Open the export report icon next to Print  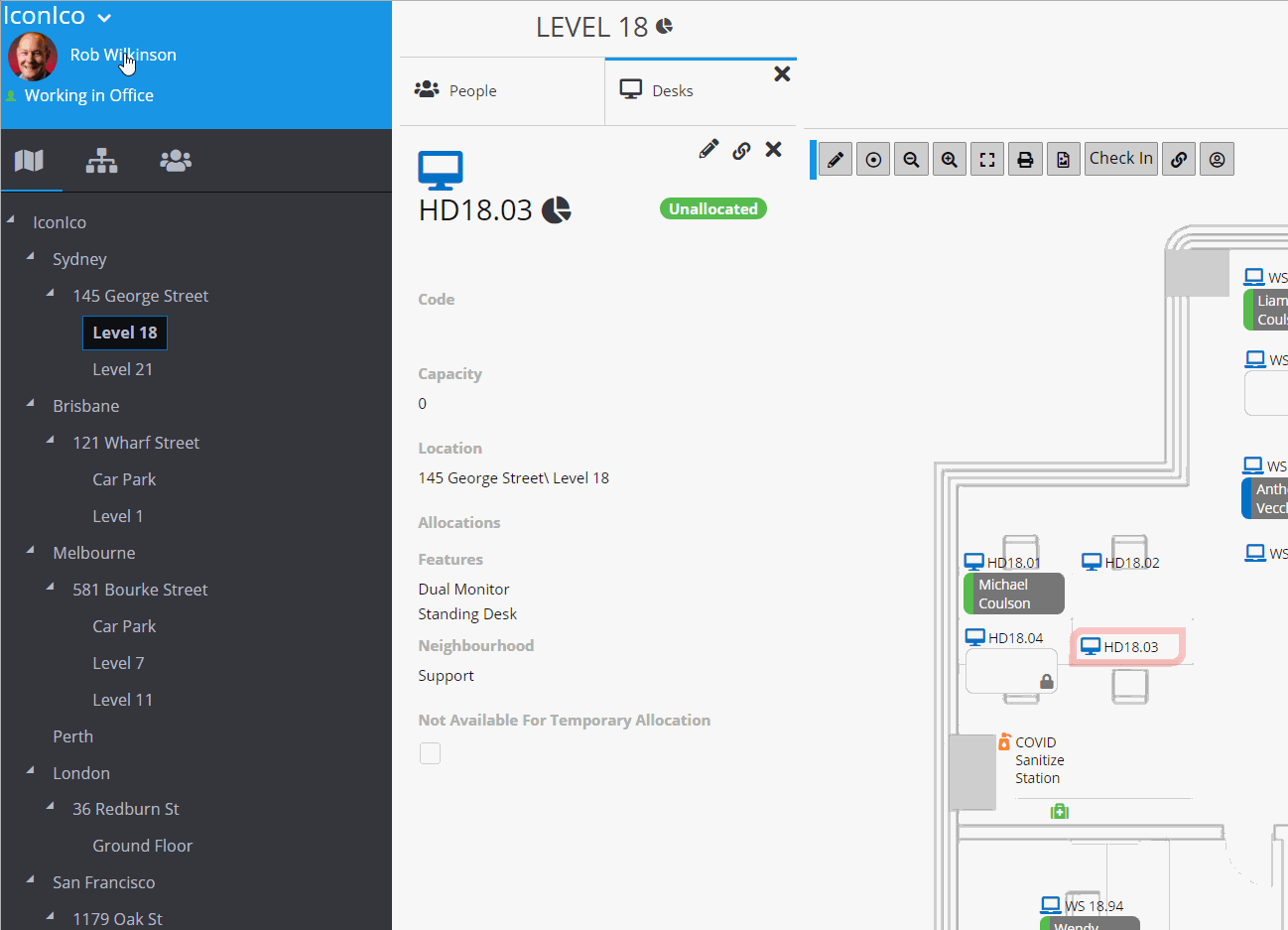[x=1063, y=159]
